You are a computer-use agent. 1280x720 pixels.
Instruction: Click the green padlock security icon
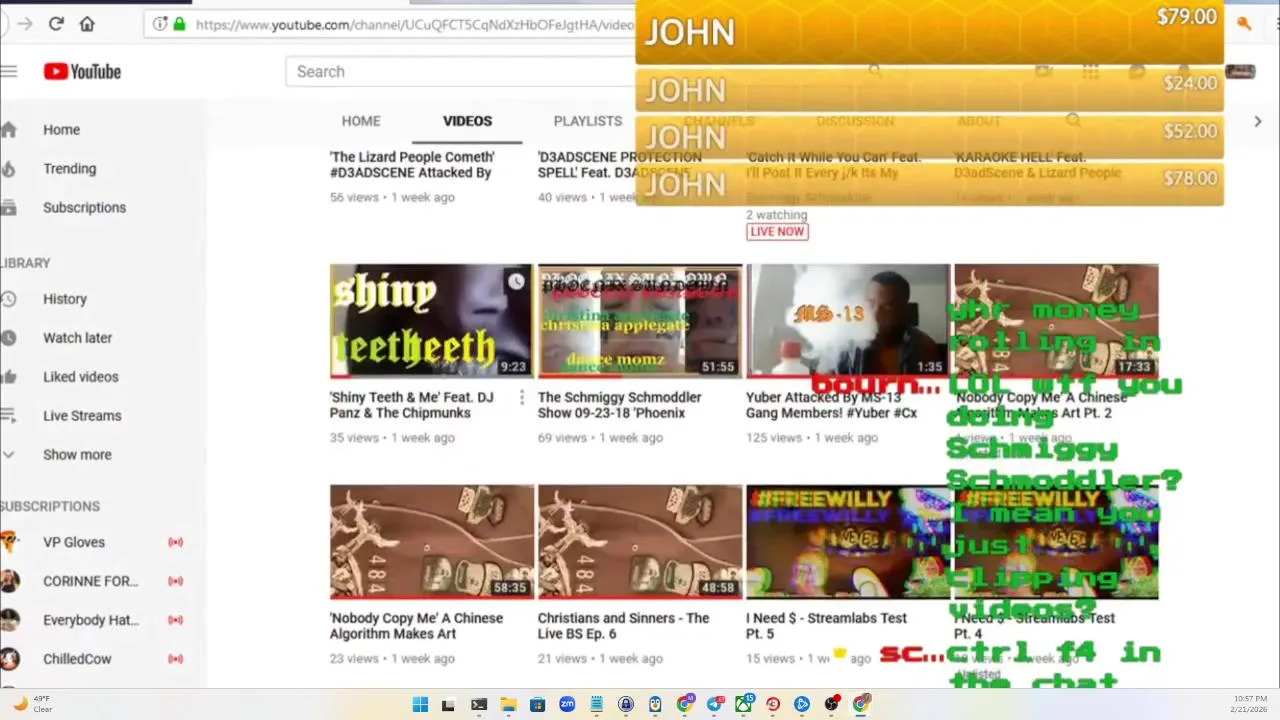coord(179,24)
